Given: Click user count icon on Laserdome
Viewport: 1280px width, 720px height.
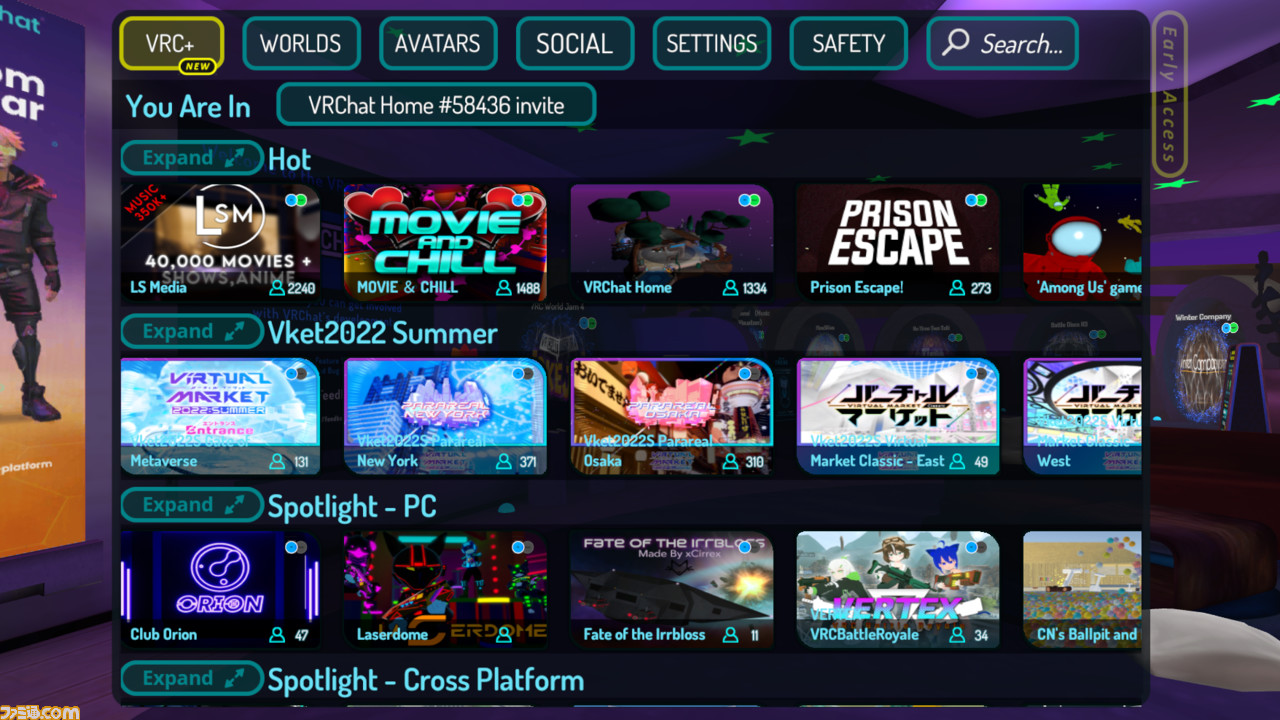Looking at the screenshot, I should tap(504, 635).
